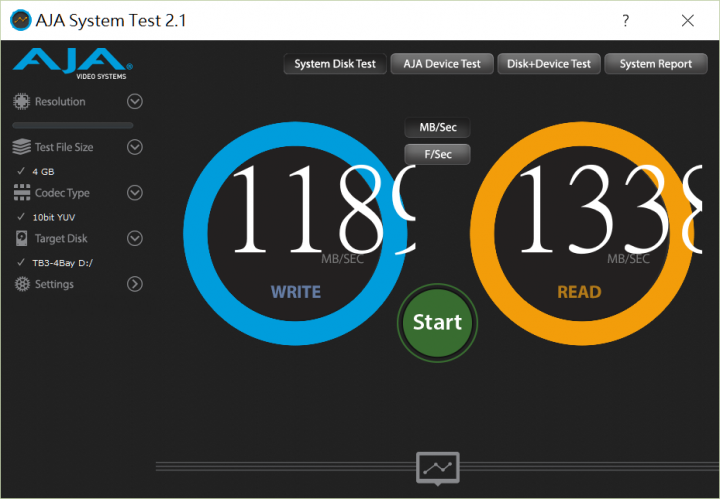The height and width of the screenshot is (499, 720).
Task: Expand the Codec Type dropdown arrow
Action: click(135, 193)
